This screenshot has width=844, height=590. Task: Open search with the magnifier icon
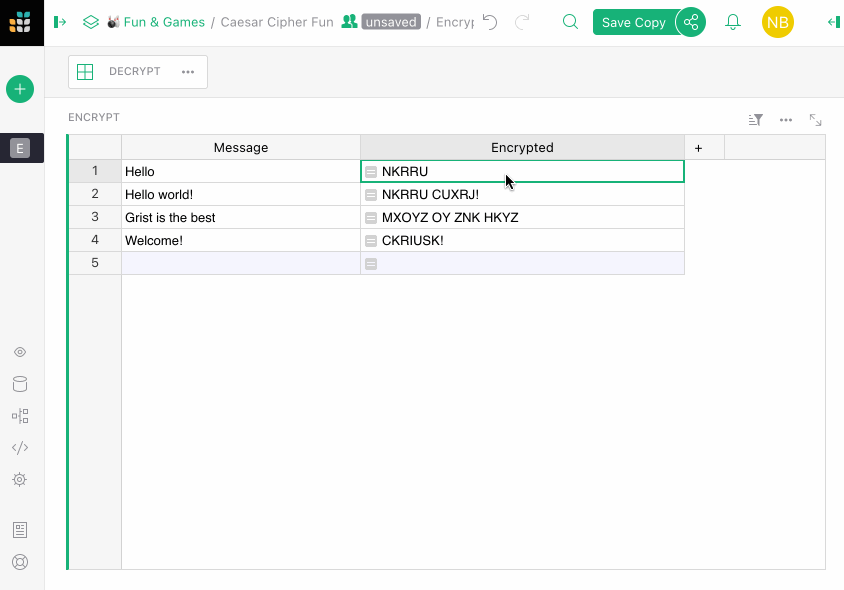pos(570,21)
